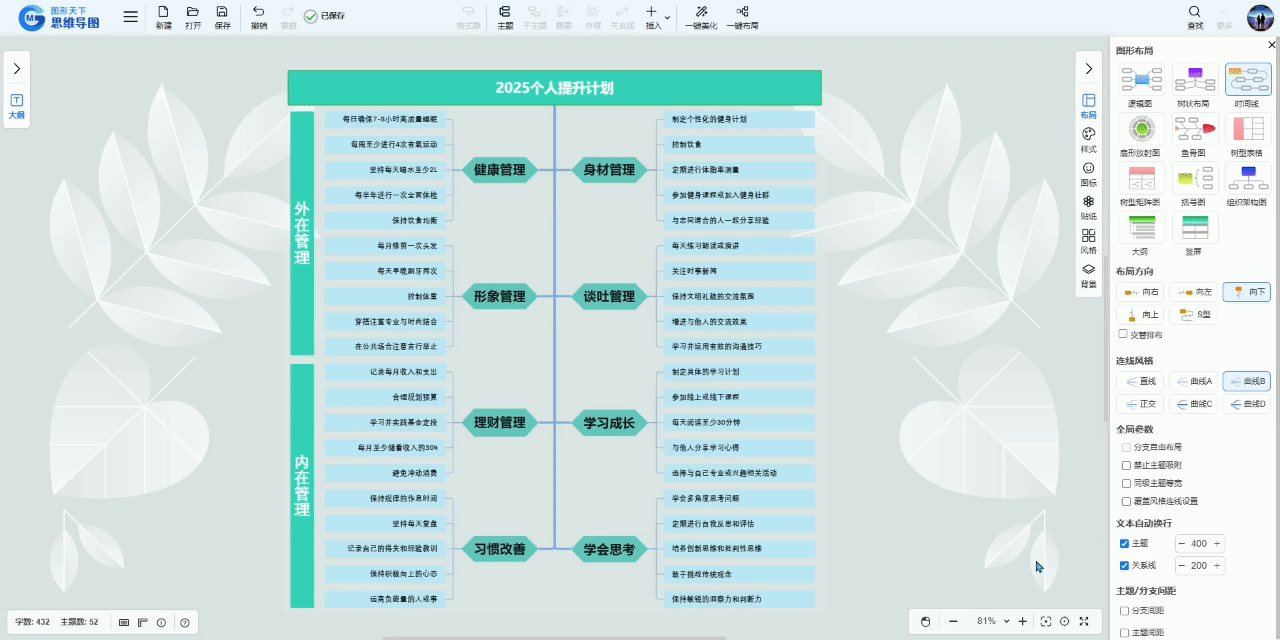Expand the left 大纲 panel chevron
Screen dimensions: 1280x640
pos(17,68)
